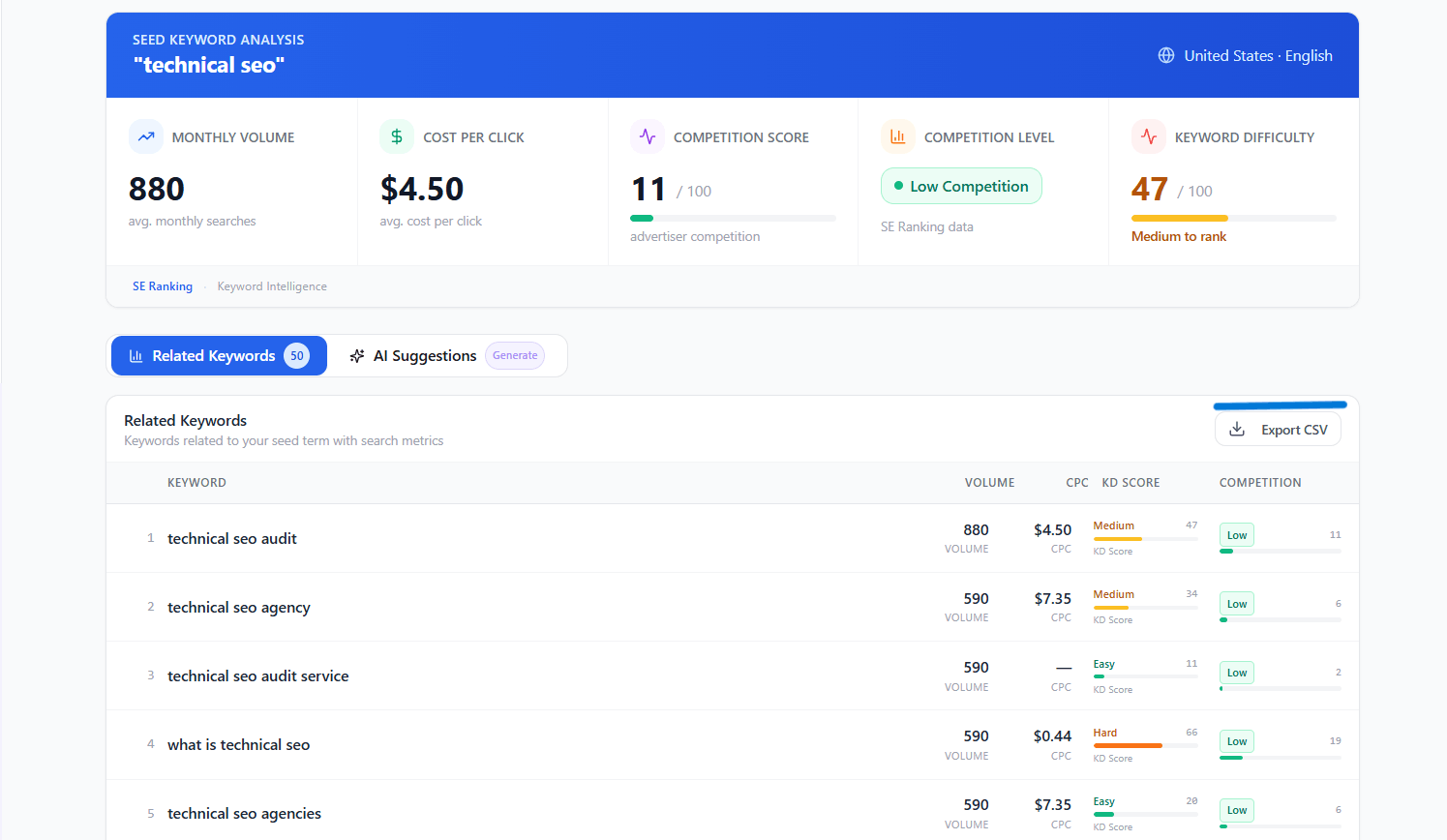Toggle the Low Competition pill badge
Viewport: 1447px width, 840px height.
pyautogui.click(x=961, y=185)
